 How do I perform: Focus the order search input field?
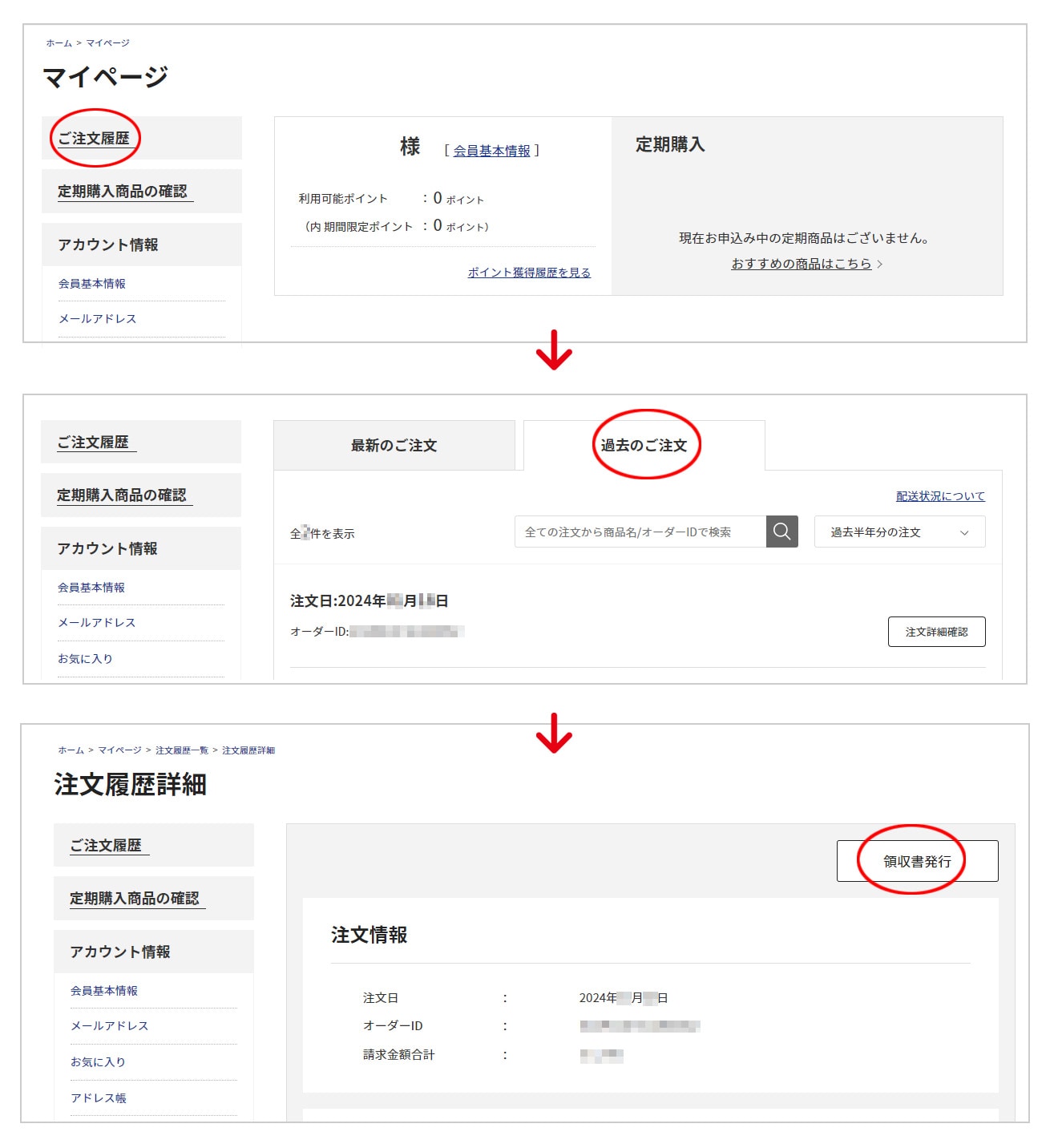point(640,532)
